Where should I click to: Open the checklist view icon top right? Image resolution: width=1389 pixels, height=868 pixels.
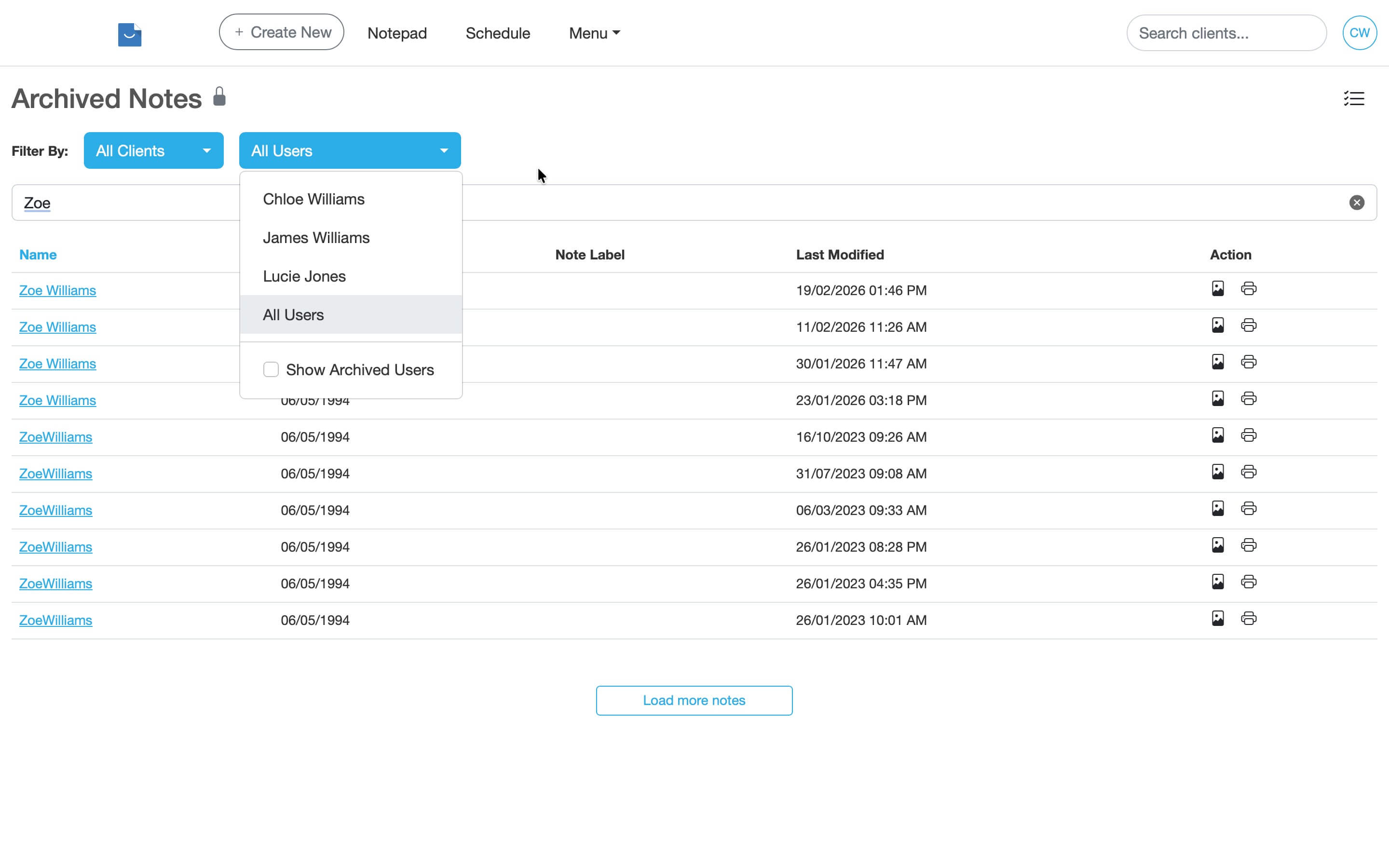click(1354, 98)
